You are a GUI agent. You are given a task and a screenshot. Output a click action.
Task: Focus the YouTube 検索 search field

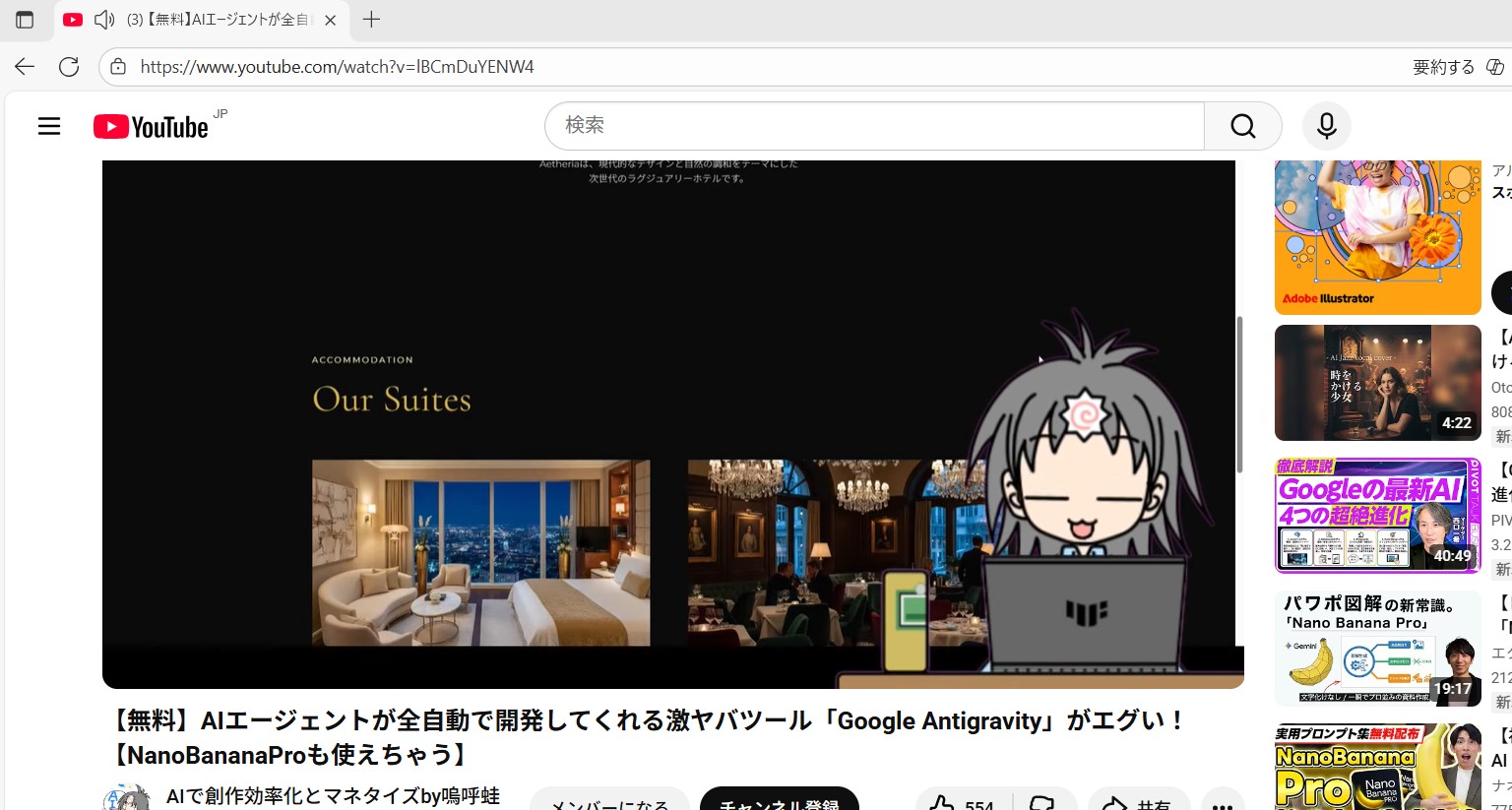[x=874, y=126]
